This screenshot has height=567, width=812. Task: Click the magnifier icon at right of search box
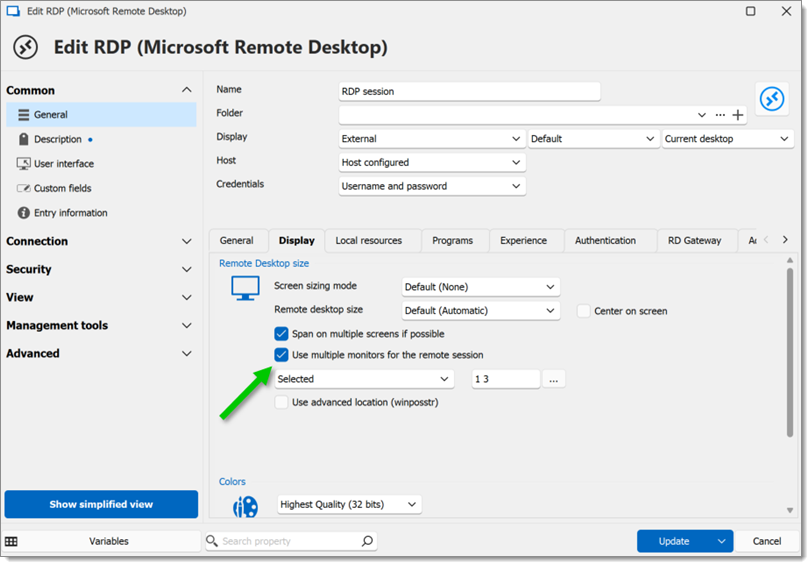[367, 541]
